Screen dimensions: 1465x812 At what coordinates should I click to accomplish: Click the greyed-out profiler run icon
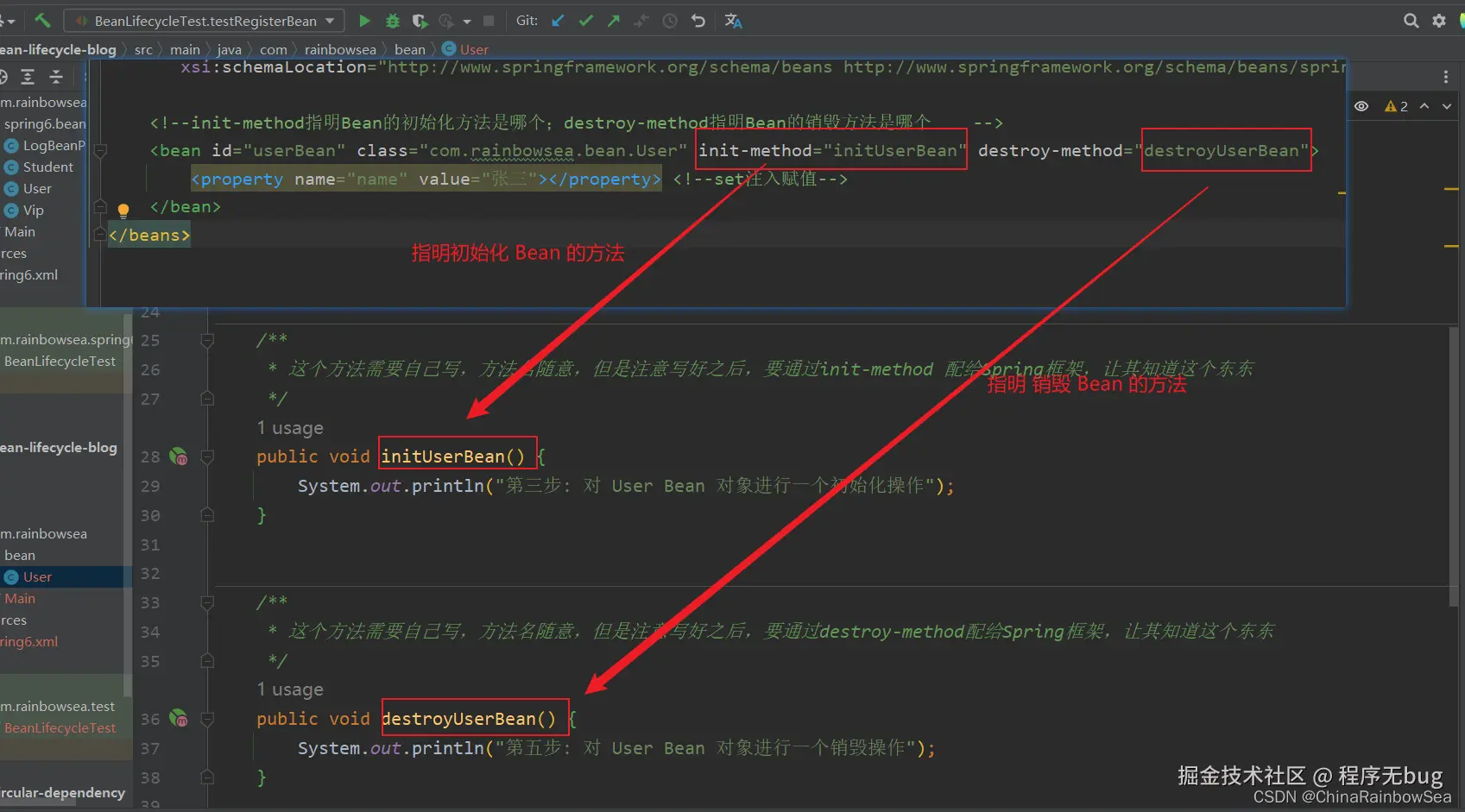point(446,21)
